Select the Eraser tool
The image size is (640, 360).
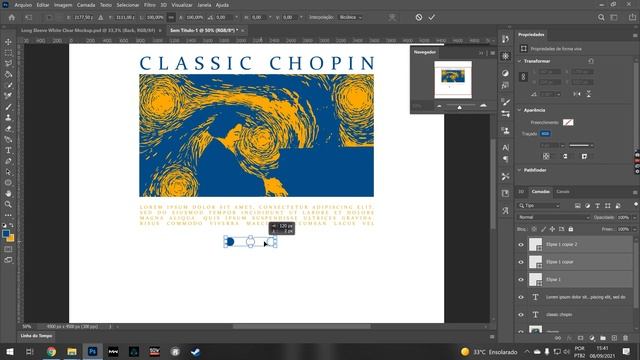[x=8, y=129]
